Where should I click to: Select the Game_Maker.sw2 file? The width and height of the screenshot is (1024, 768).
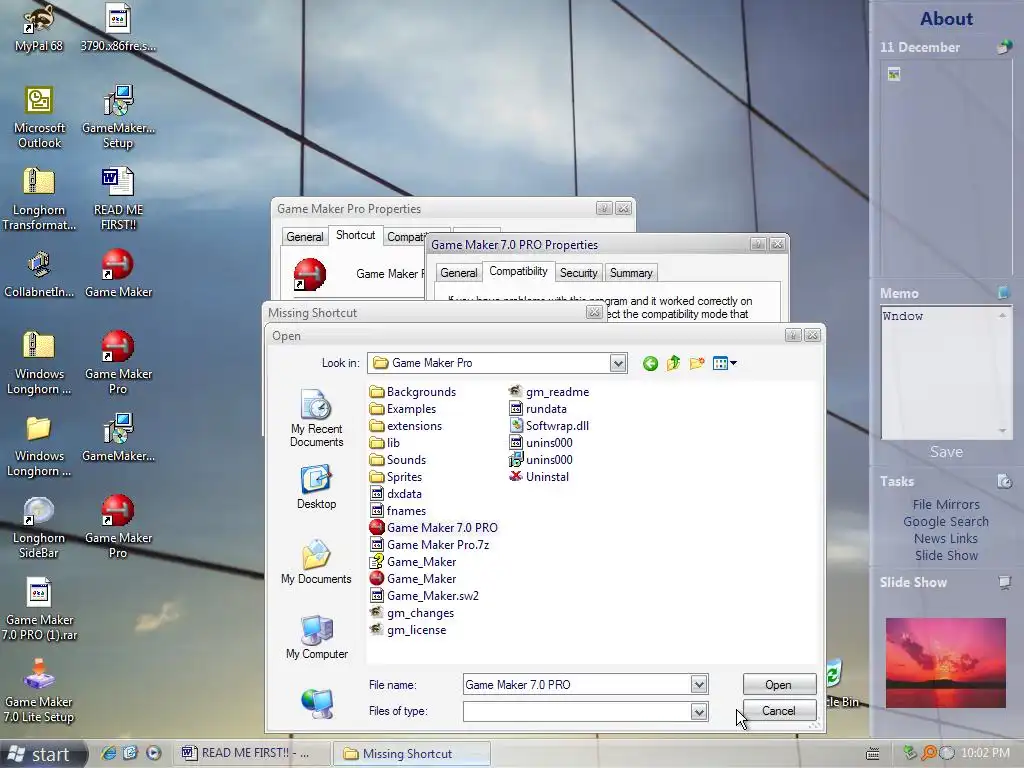coord(424,596)
